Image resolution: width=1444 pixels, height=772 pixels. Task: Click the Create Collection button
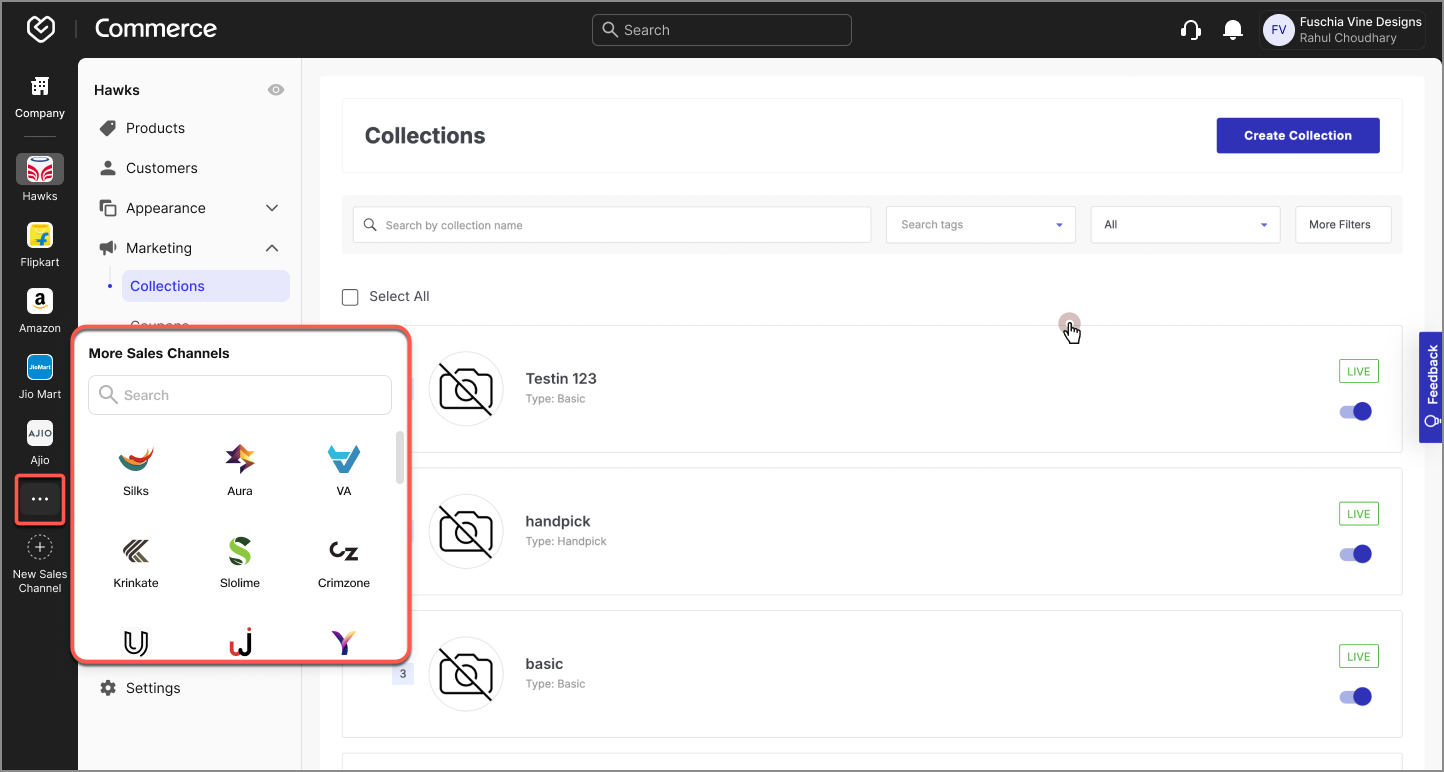point(1297,135)
